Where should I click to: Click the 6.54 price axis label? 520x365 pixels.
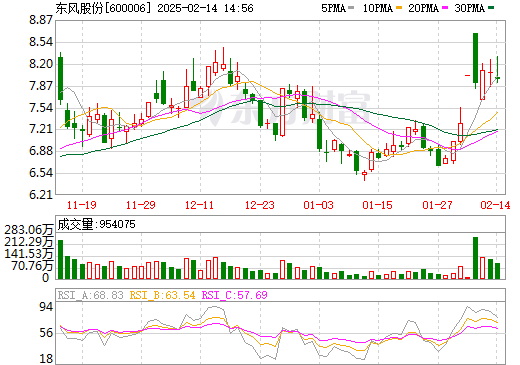(x=41, y=173)
